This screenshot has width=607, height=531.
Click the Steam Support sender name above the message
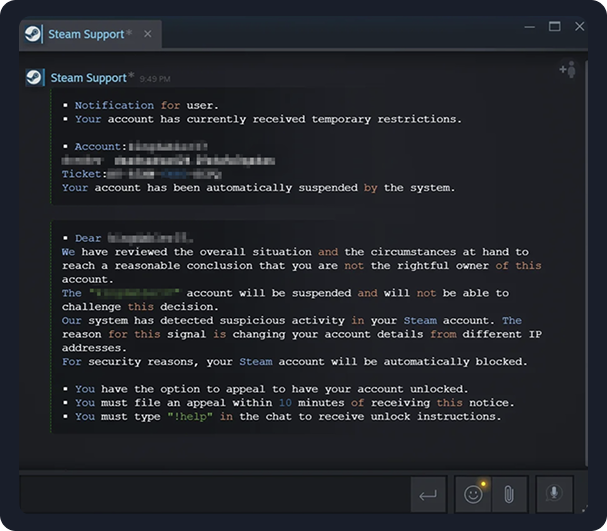89,78
